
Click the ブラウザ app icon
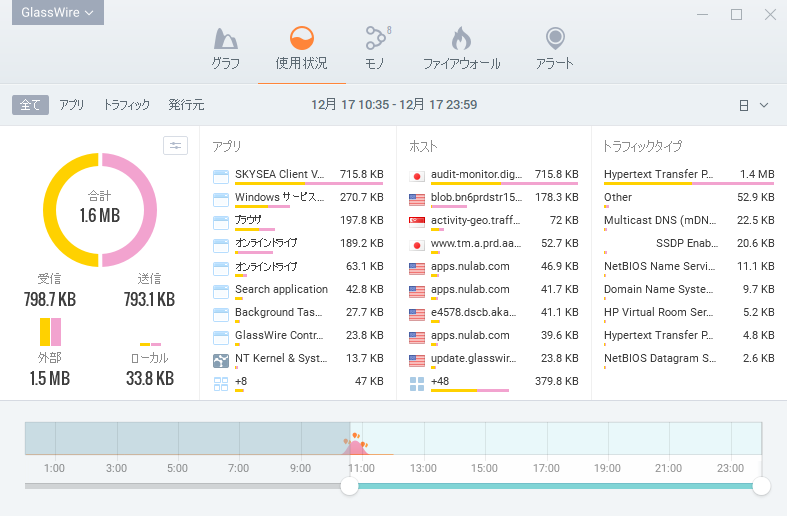[x=221, y=222]
